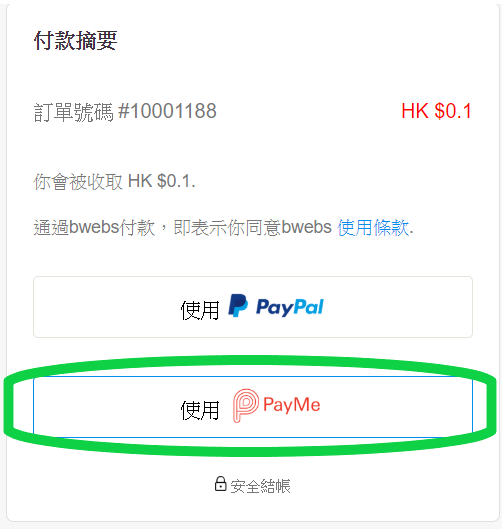Click the 安全結帳 secure checkout label

[x=260, y=486]
